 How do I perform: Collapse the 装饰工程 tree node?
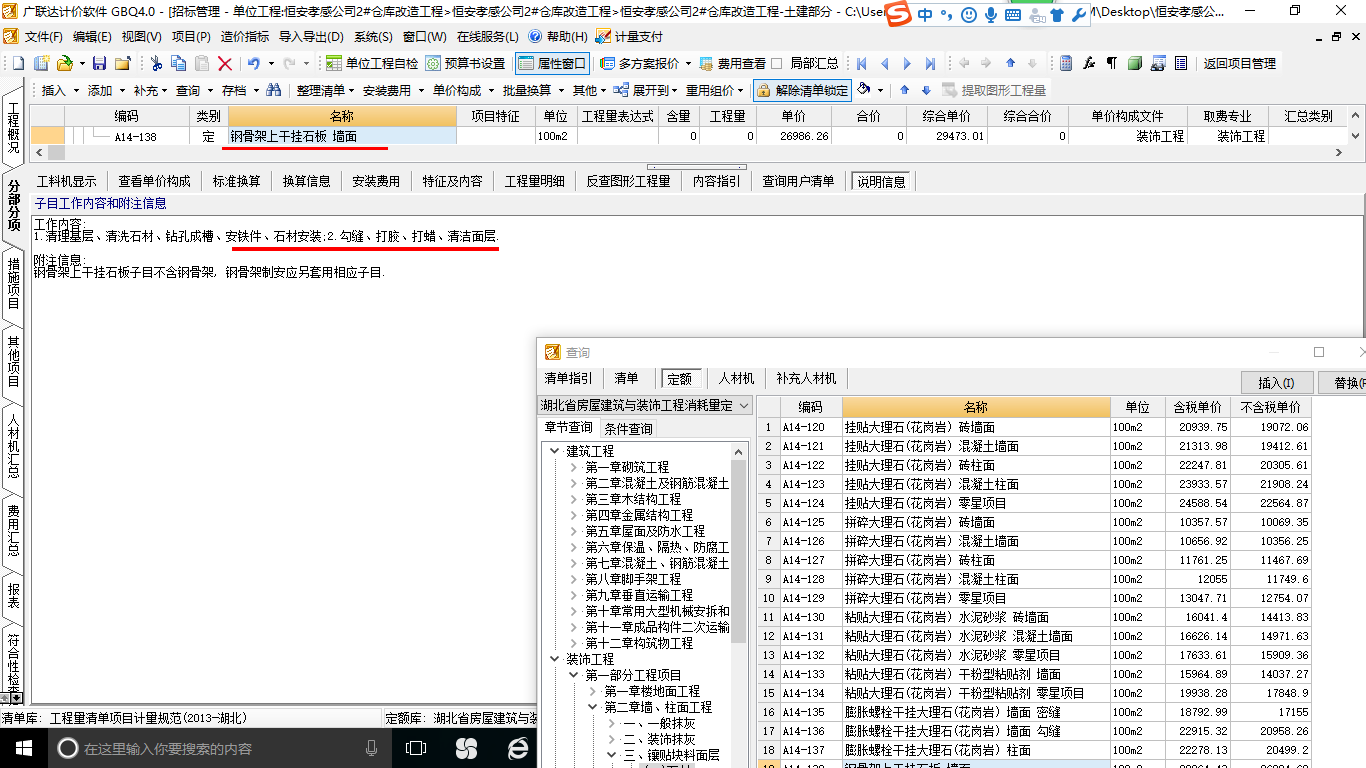coord(555,659)
